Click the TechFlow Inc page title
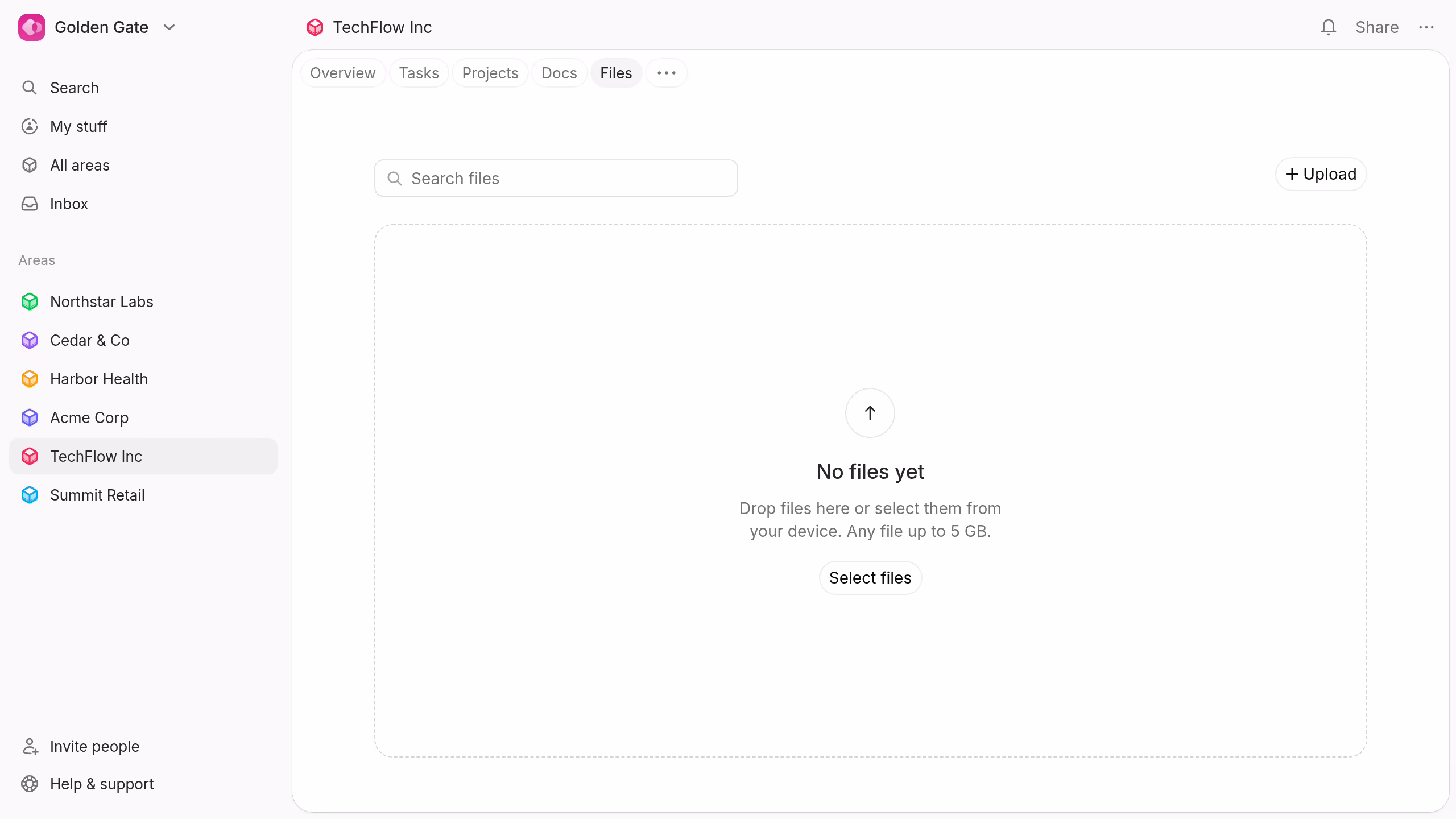This screenshot has width=1456, height=819. point(382,27)
